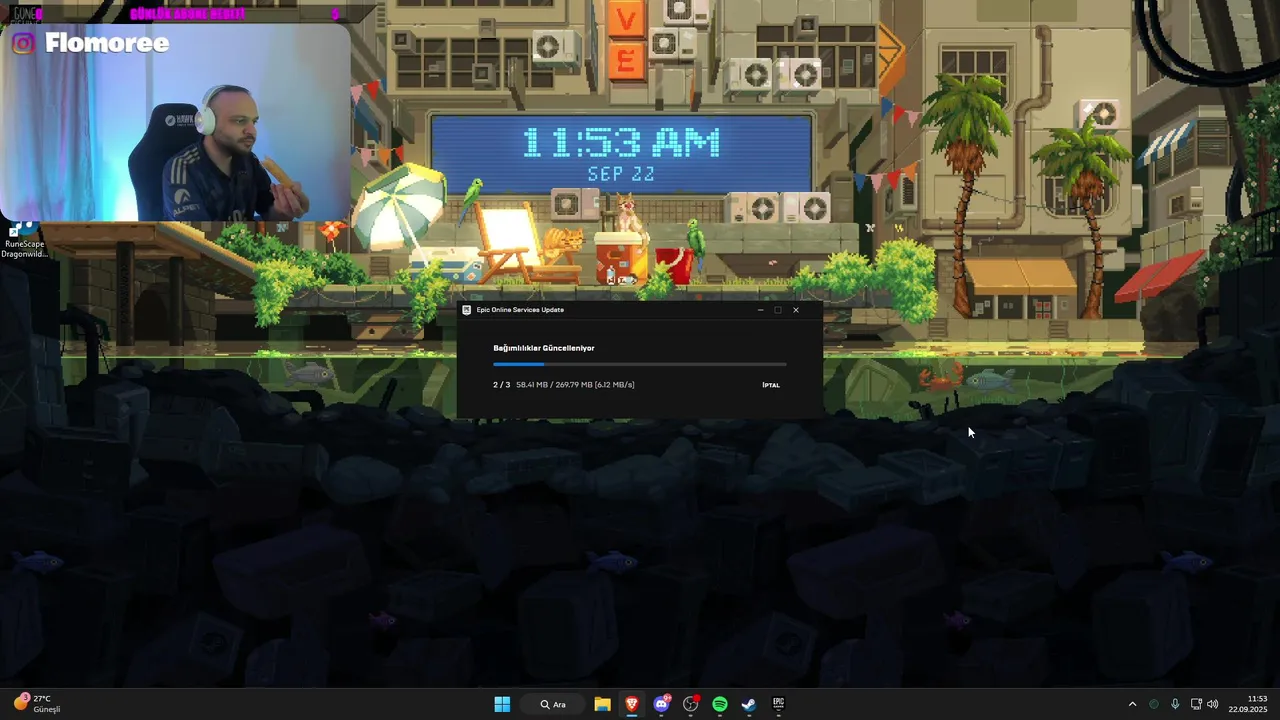This screenshot has height=720, width=1280.
Task: Open Discord from the taskbar
Action: pyautogui.click(x=661, y=704)
